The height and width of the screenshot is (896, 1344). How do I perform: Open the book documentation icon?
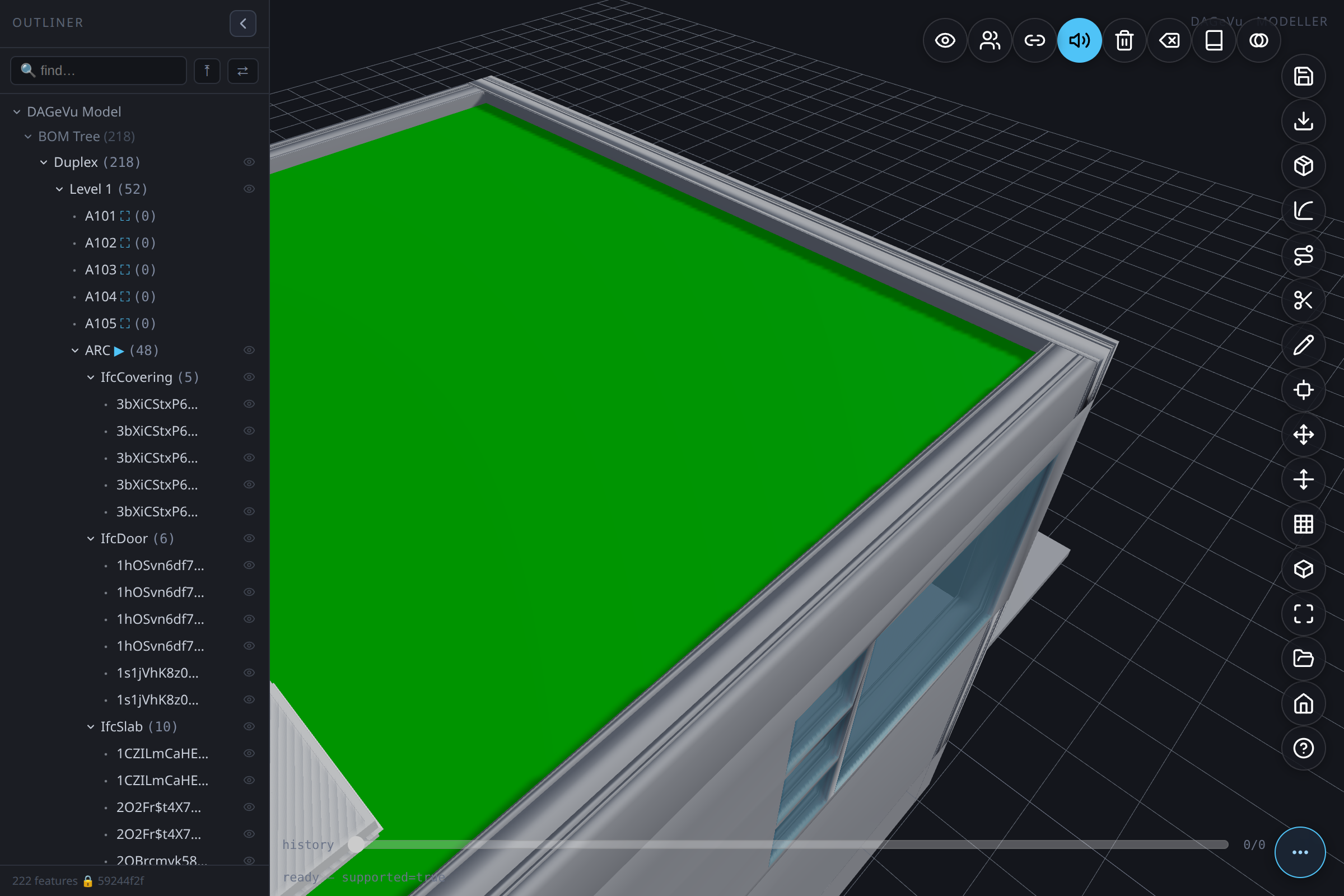[1214, 40]
